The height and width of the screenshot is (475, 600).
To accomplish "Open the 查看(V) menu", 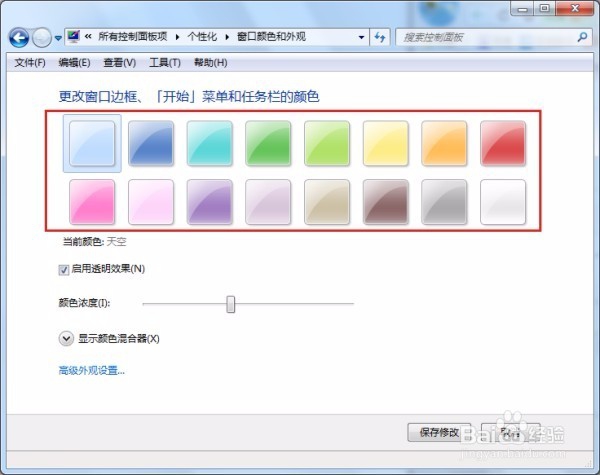I will point(120,62).
